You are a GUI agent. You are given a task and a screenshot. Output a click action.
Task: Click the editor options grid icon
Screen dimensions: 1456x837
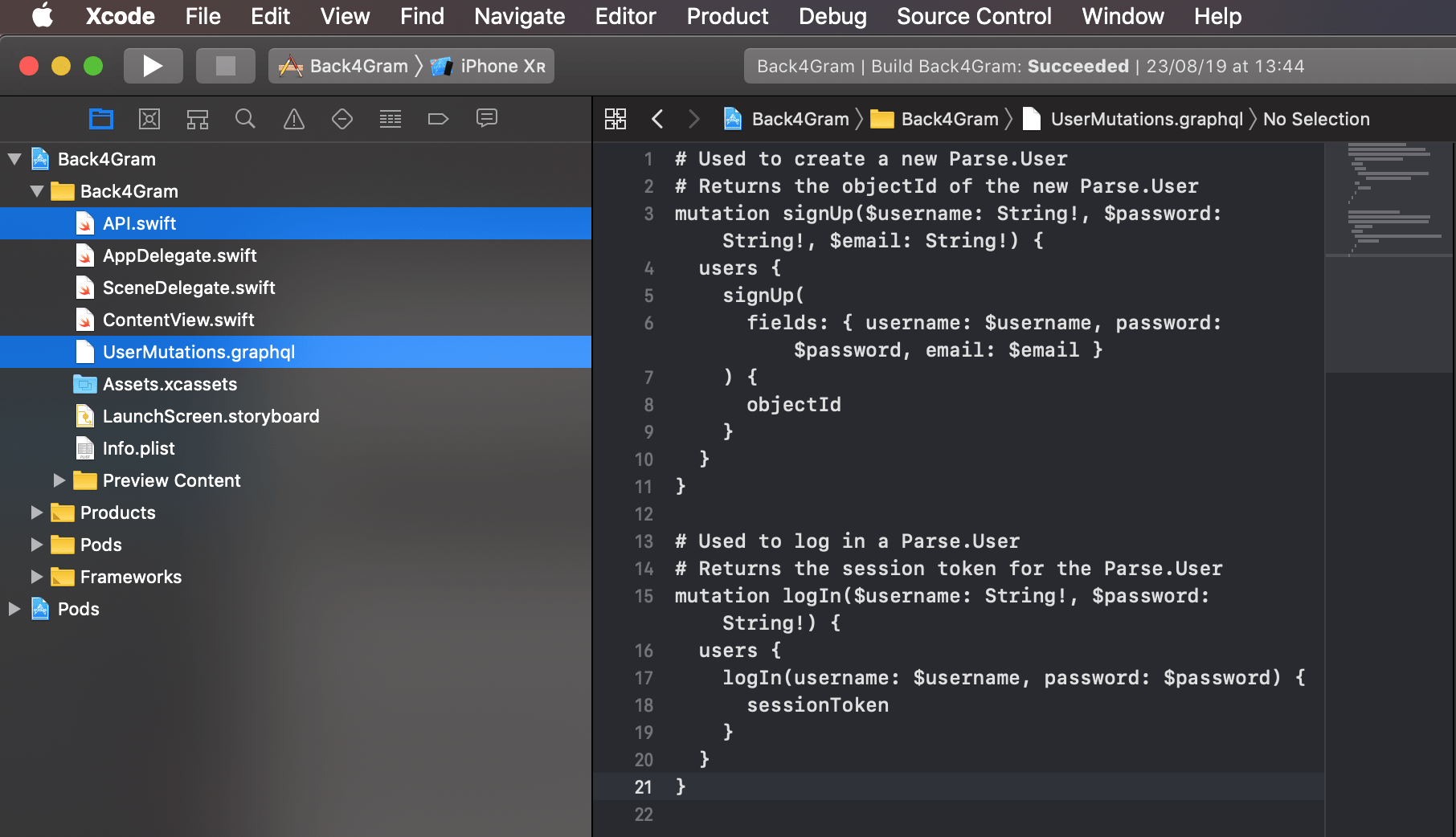[615, 118]
